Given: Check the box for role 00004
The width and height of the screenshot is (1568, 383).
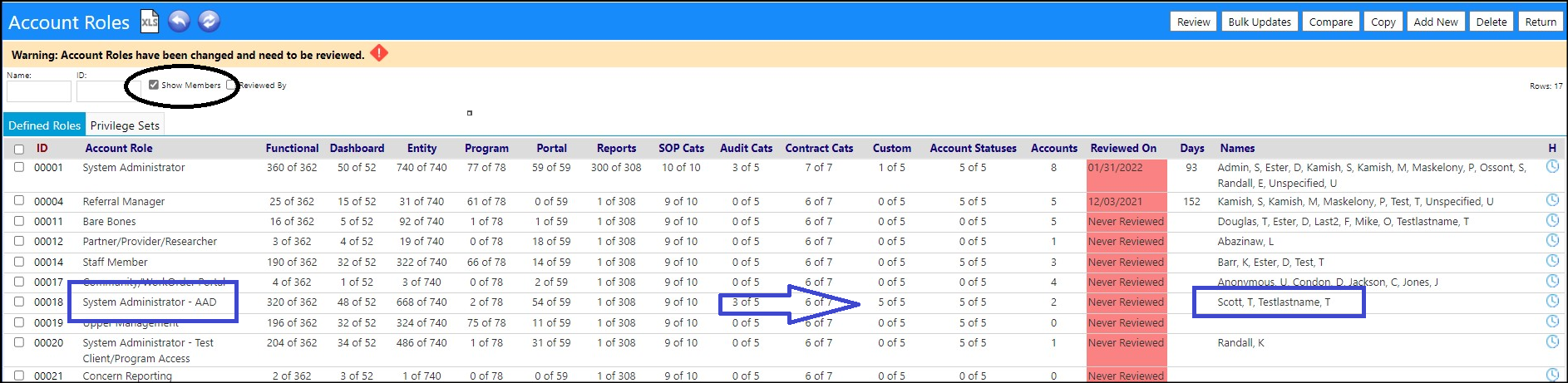Looking at the screenshot, I should [19, 200].
